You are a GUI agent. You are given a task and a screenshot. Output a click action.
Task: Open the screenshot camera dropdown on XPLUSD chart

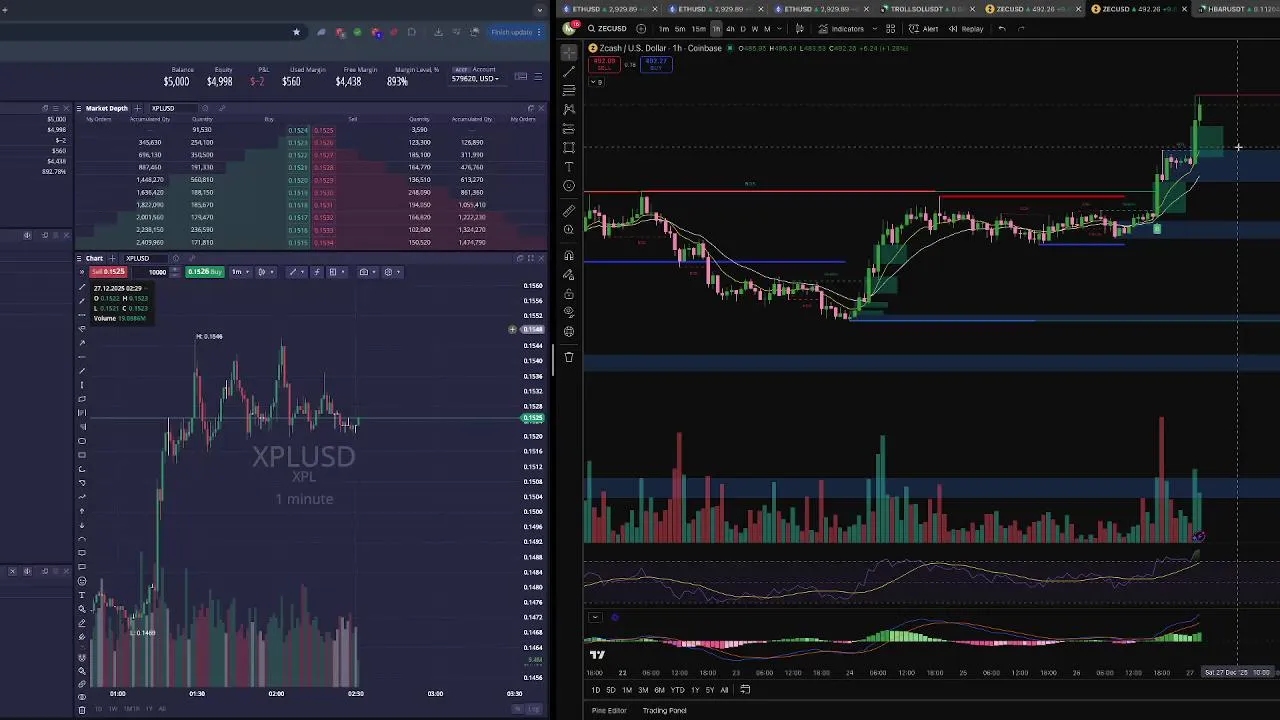(x=367, y=272)
